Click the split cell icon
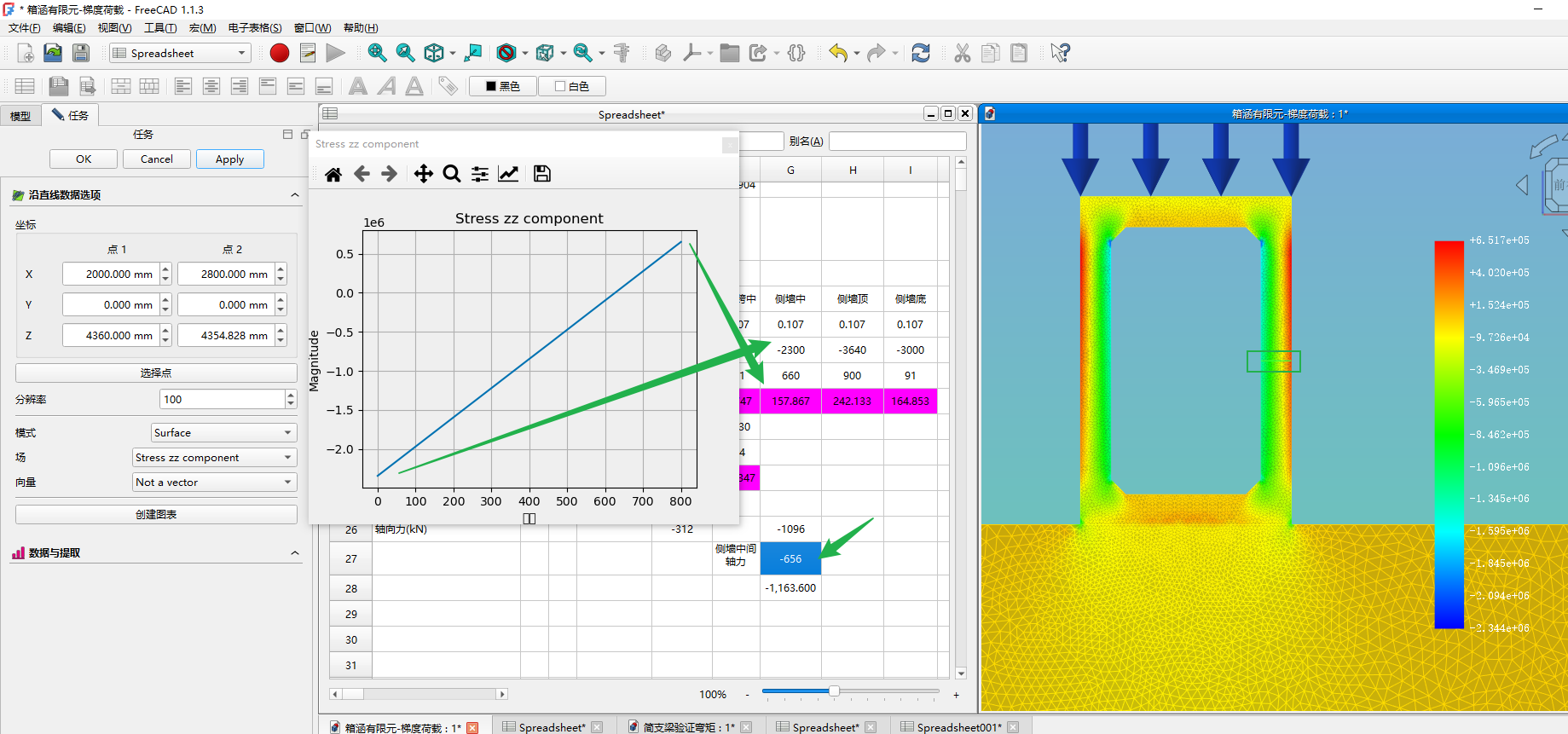Screen dimensions: 1568x734 pos(149,86)
